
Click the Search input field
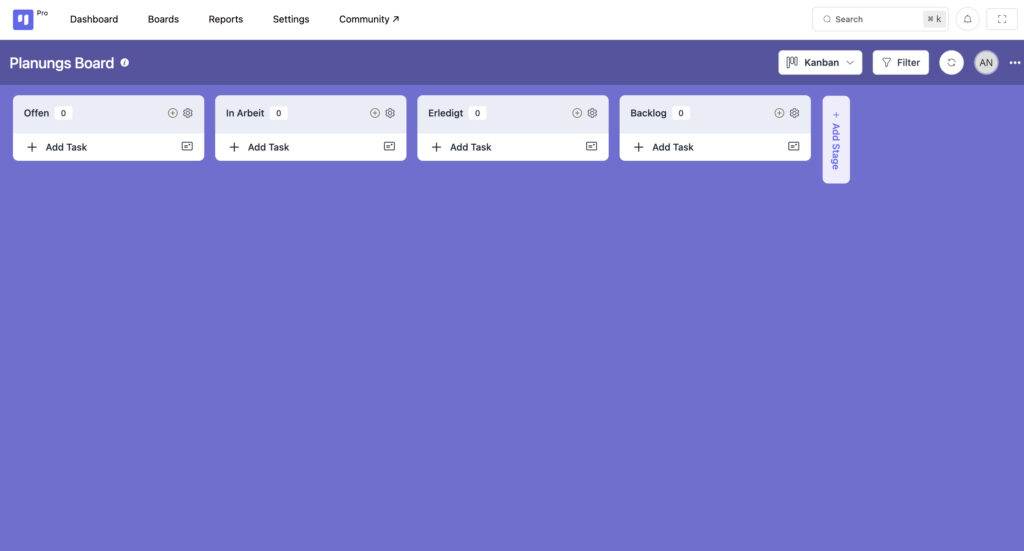coord(880,19)
